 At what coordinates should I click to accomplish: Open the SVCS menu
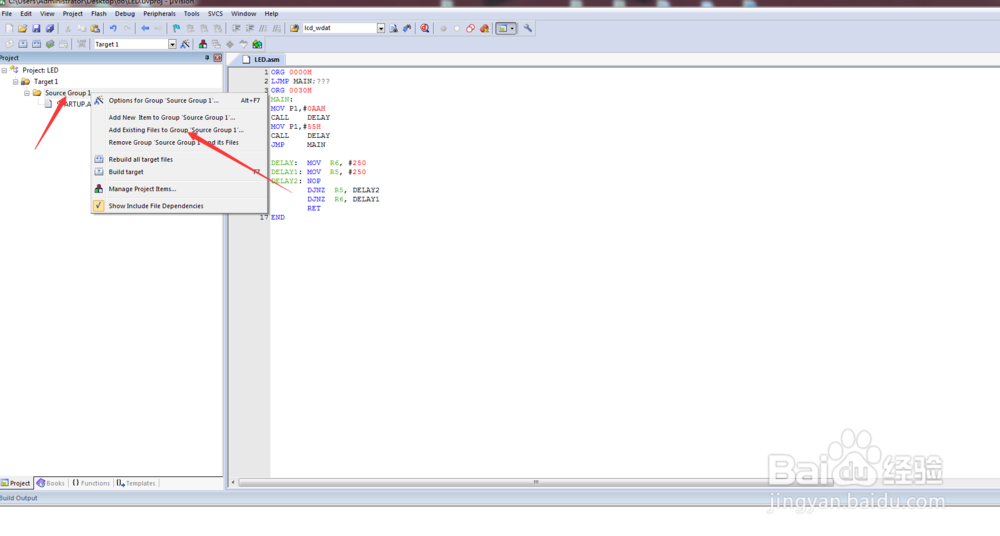216,13
